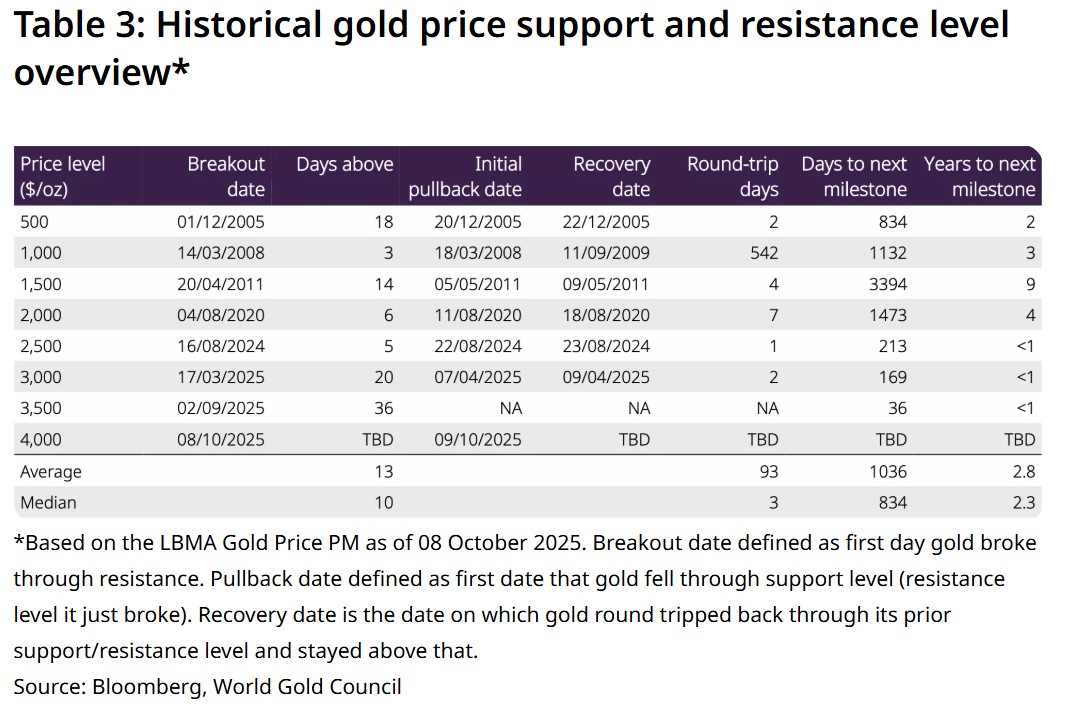
Task: Select the 'Average' row label
Action: [51, 471]
